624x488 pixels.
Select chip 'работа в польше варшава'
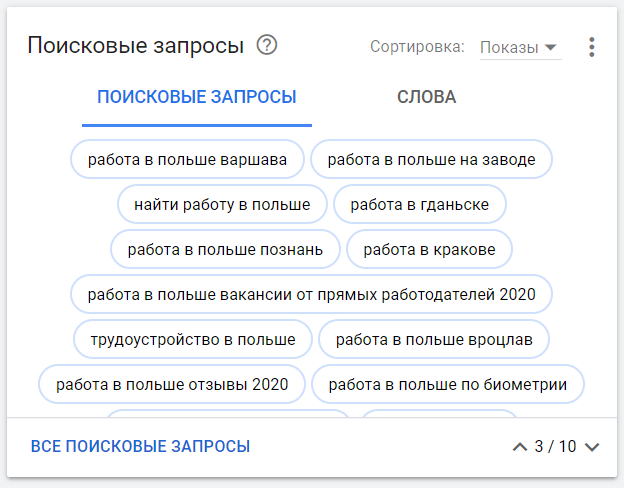pos(187,159)
